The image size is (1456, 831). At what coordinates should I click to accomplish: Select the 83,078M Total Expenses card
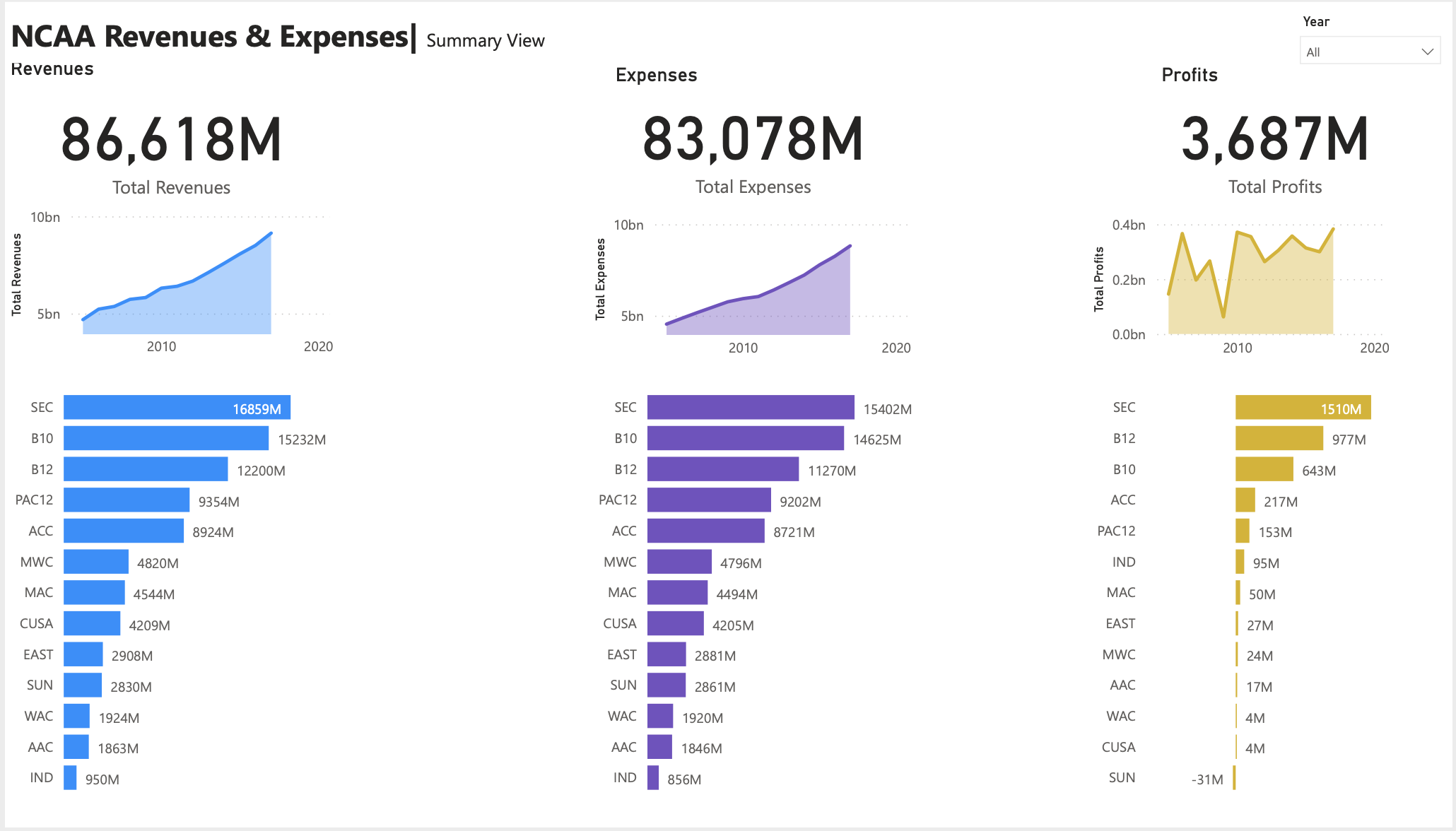pyautogui.click(x=752, y=138)
